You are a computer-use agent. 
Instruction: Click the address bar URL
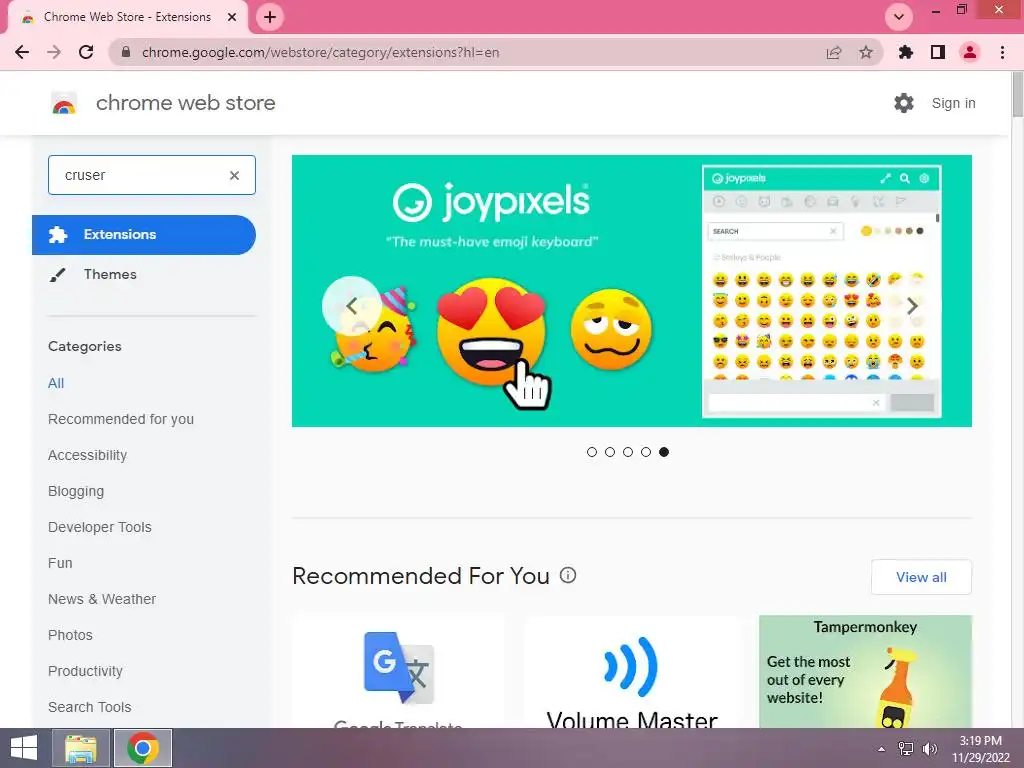321,52
